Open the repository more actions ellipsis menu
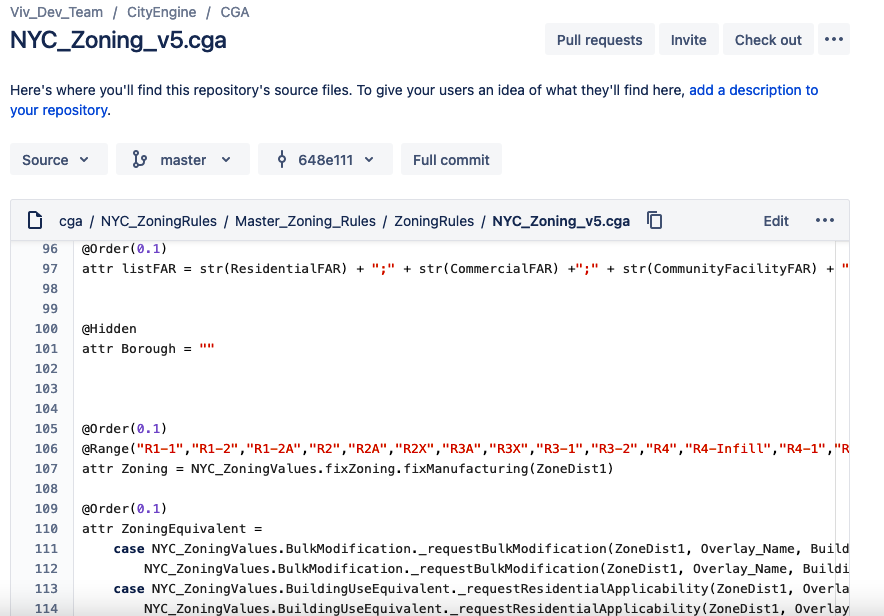This screenshot has width=884, height=616. [833, 39]
